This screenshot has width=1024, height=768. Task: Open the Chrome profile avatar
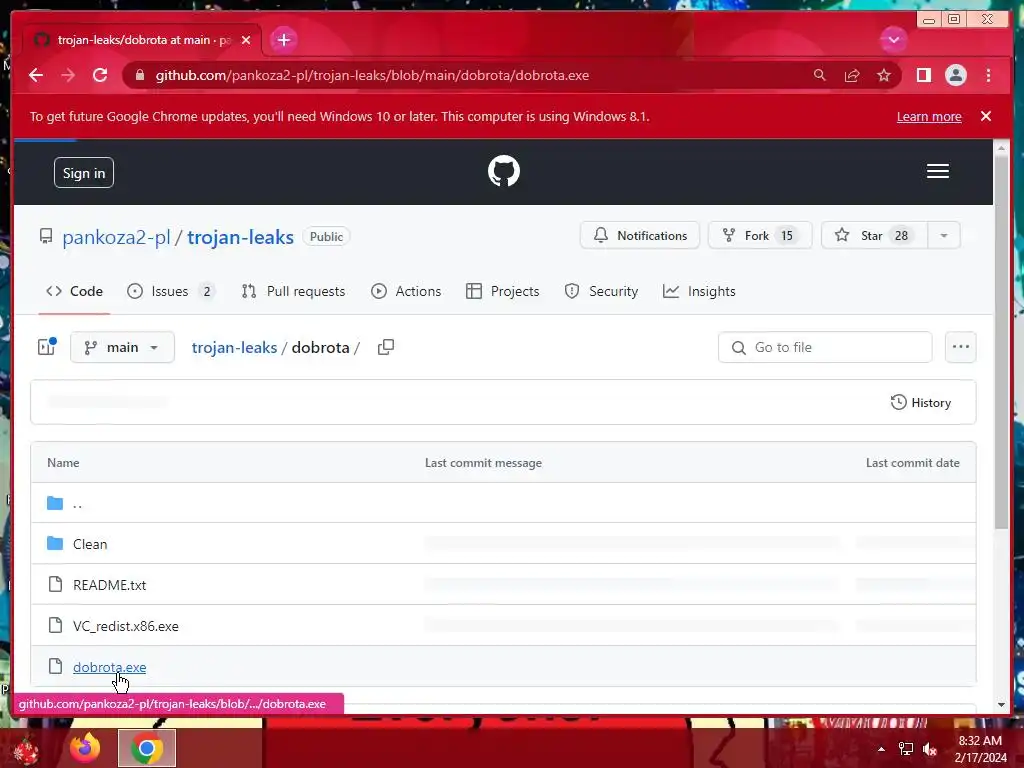tap(955, 75)
